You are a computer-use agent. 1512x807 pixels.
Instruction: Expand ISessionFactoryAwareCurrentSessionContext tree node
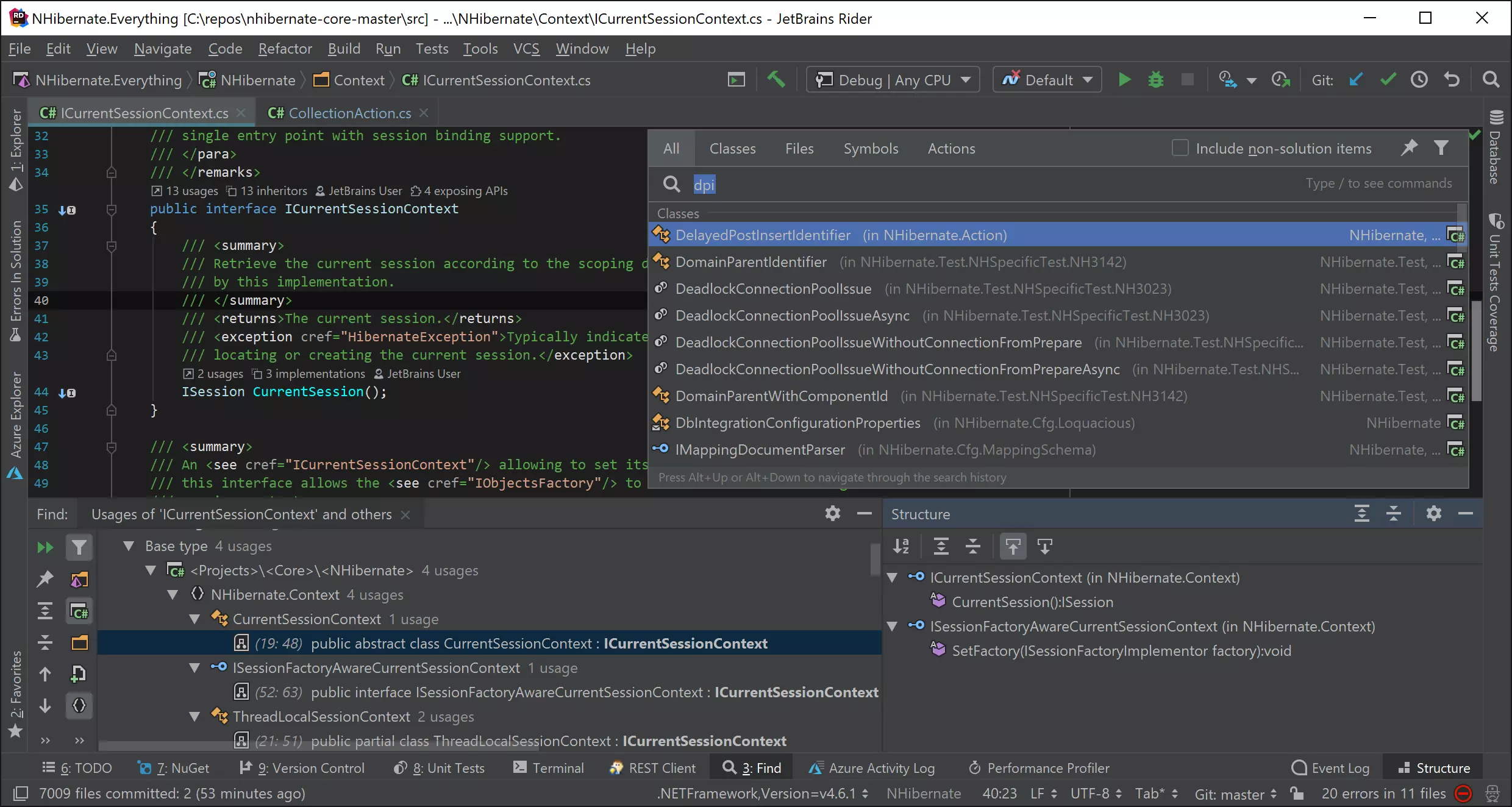click(x=892, y=625)
